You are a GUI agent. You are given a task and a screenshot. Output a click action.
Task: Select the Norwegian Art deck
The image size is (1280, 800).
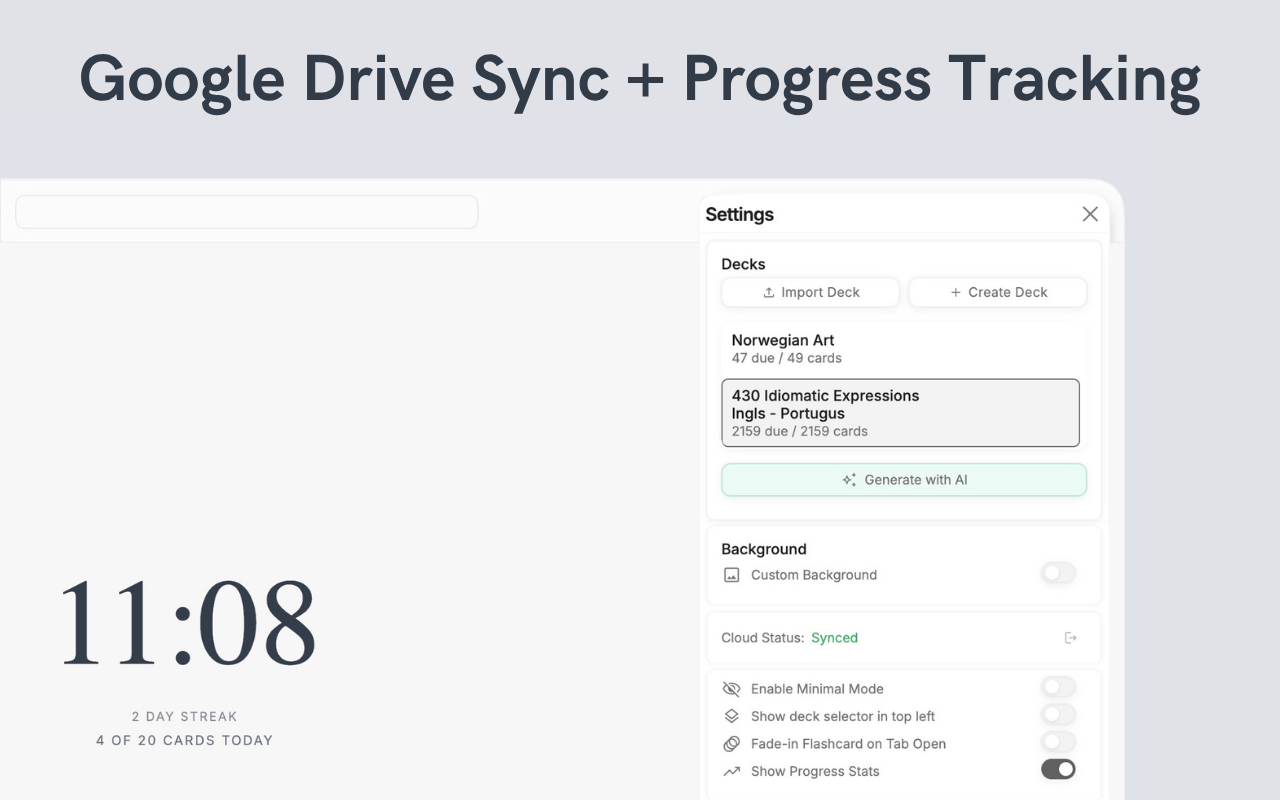(x=900, y=349)
